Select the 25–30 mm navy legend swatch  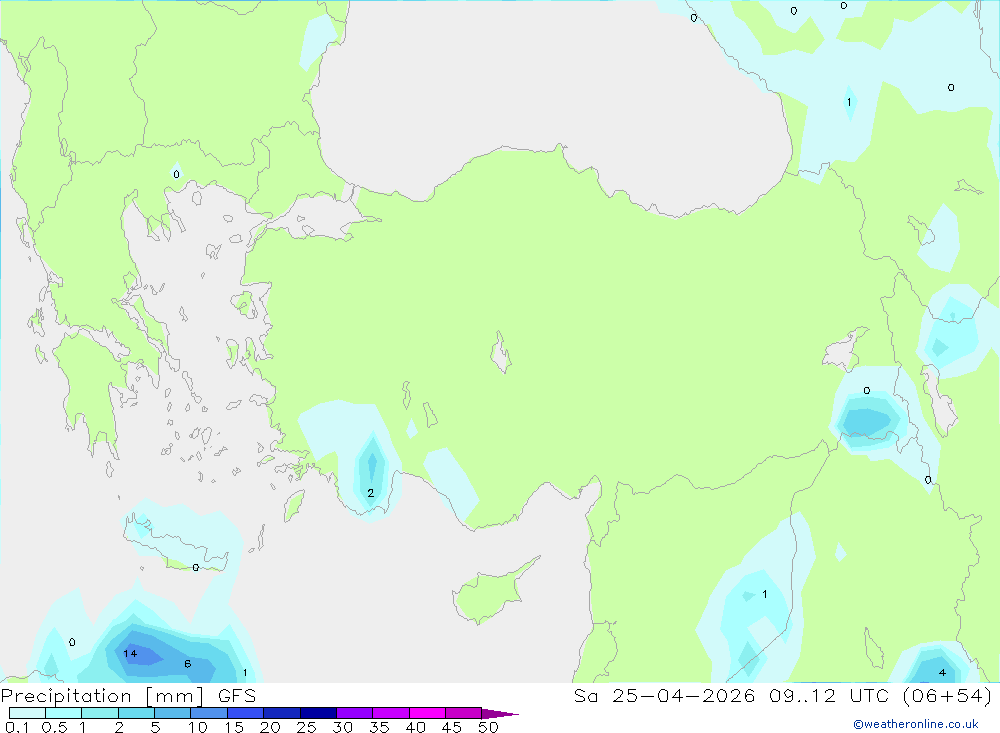click(318, 713)
